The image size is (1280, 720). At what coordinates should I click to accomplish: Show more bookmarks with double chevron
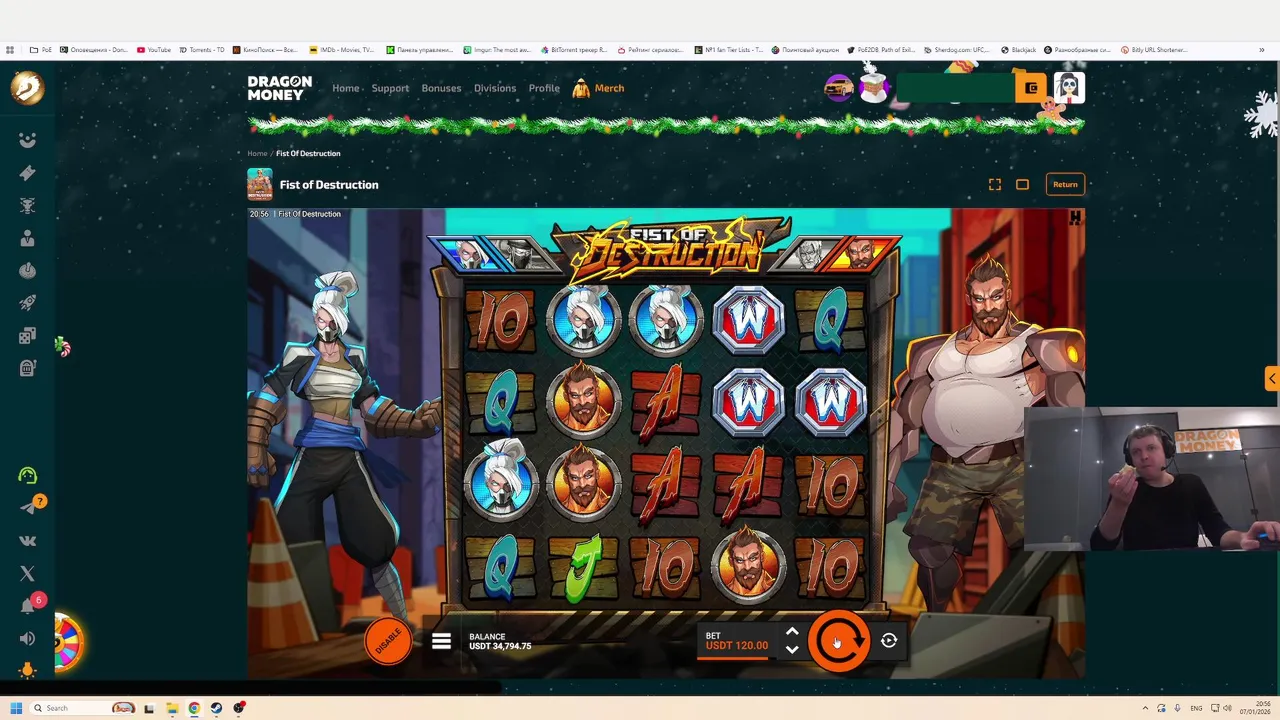click(1263, 49)
